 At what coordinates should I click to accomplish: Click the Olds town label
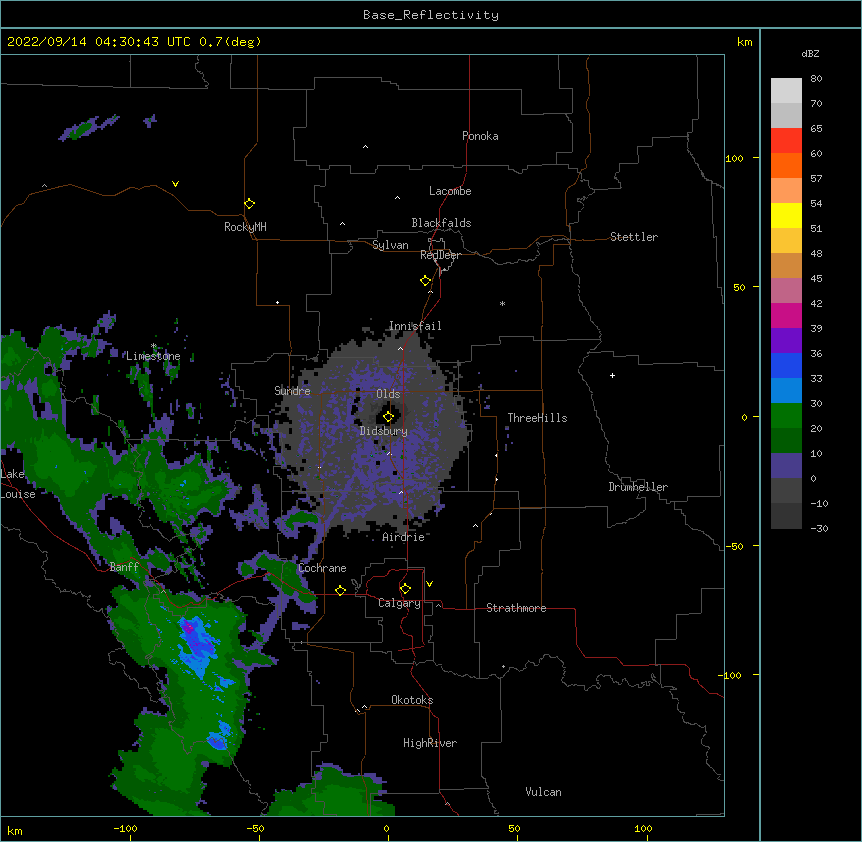point(388,394)
